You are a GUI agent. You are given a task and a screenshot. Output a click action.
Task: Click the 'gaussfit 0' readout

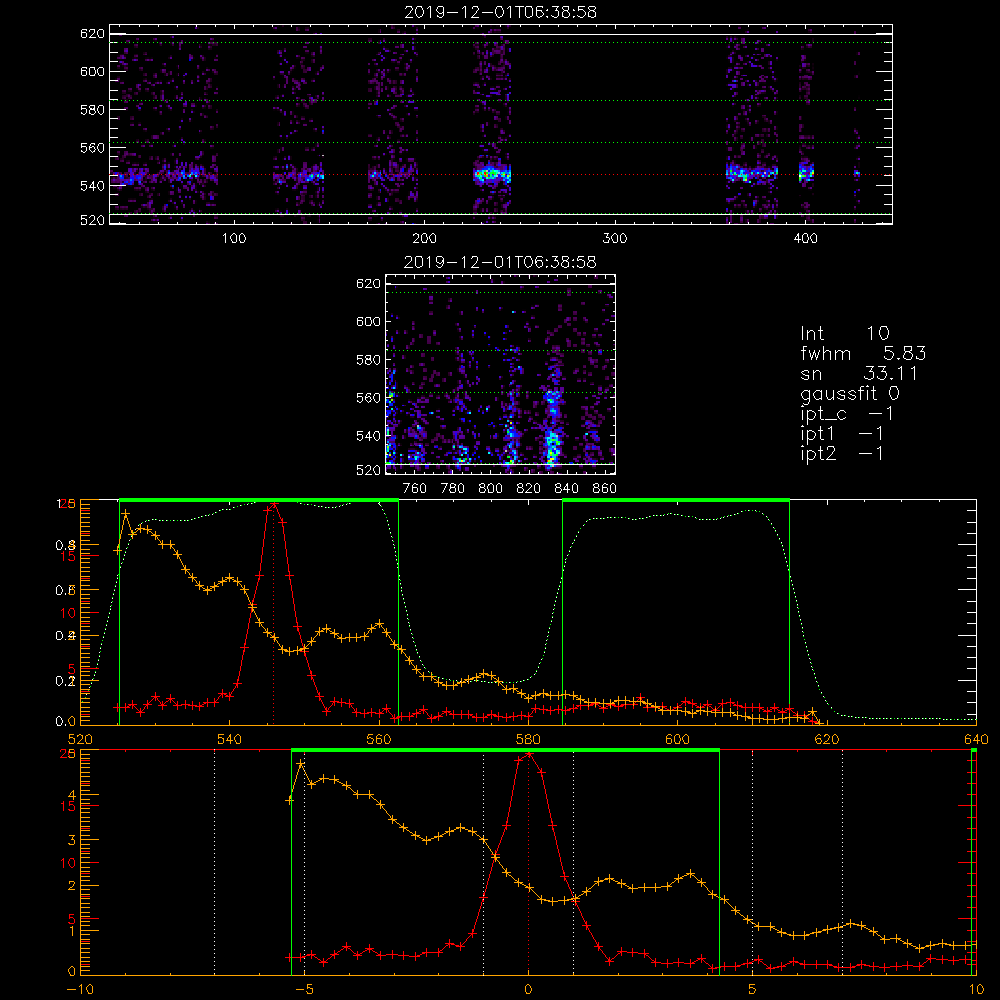pyautogui.click(x=850, y=393)
